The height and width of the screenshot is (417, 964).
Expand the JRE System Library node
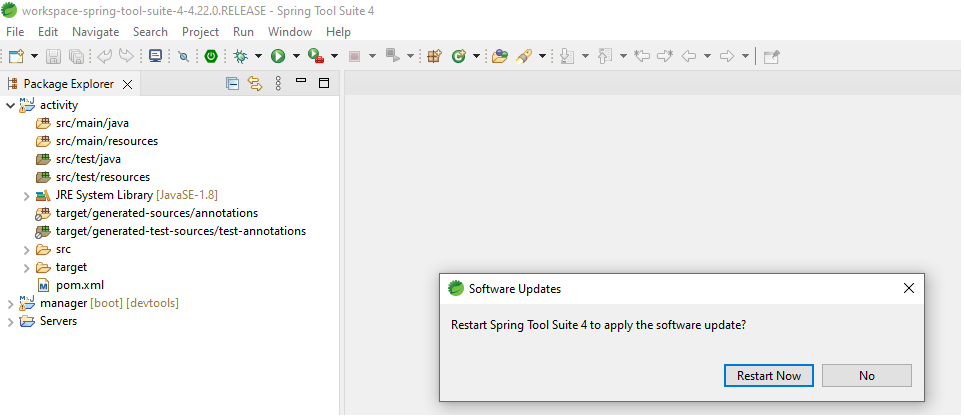(x=26, y=196)
